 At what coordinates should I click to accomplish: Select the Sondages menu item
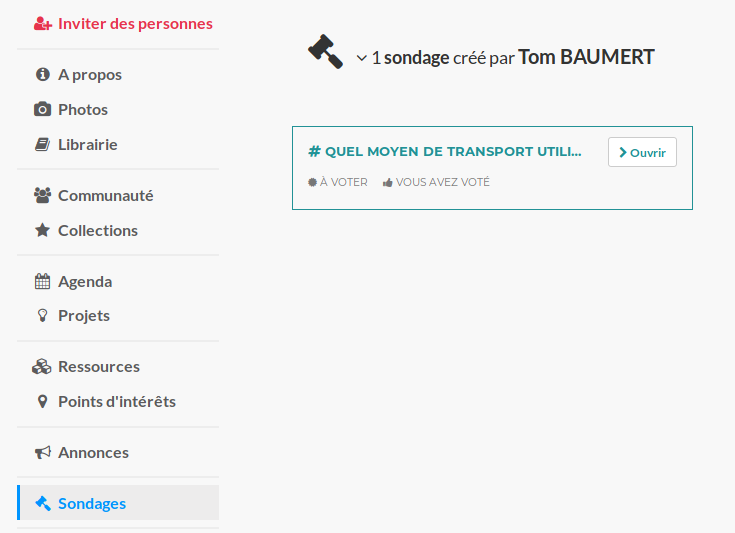click(x=92, y=503)
